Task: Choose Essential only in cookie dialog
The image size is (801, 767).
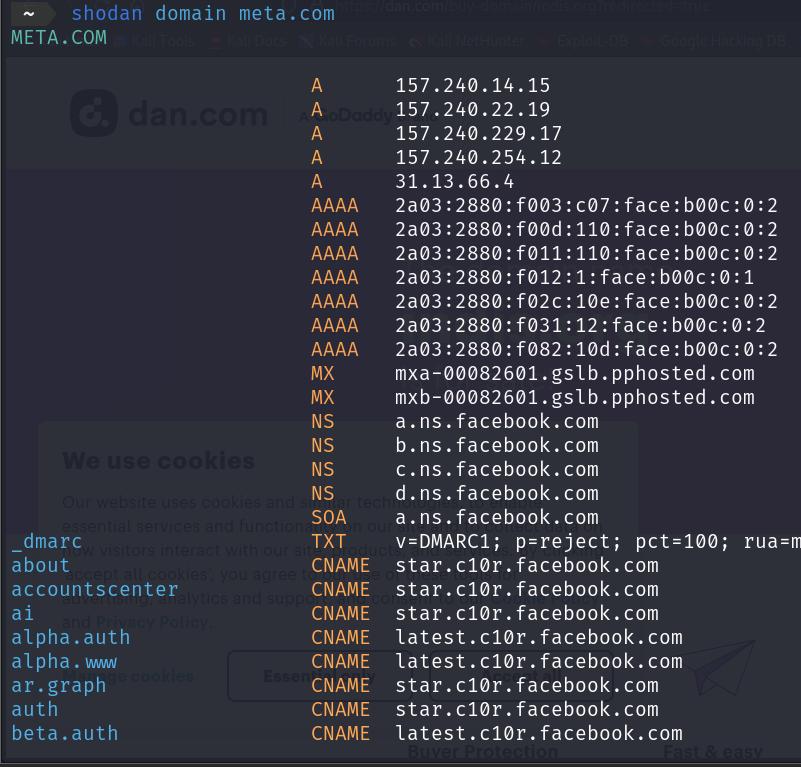Action: pyautogui.click(x=319, y=676)
